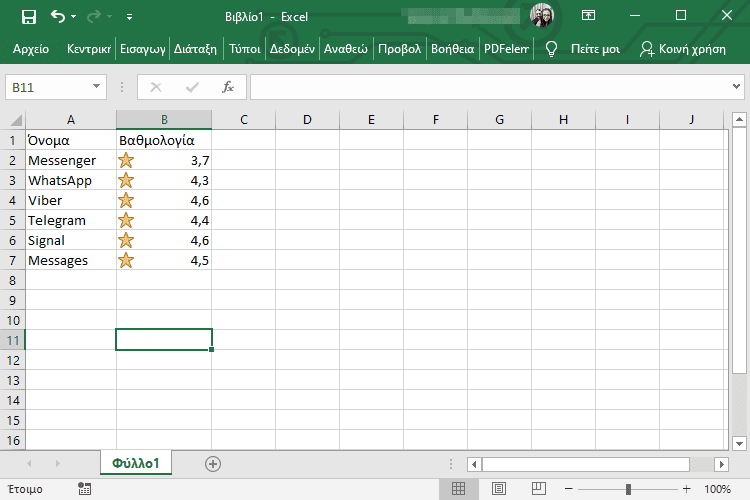Select the WhatsApp cell

71,180
